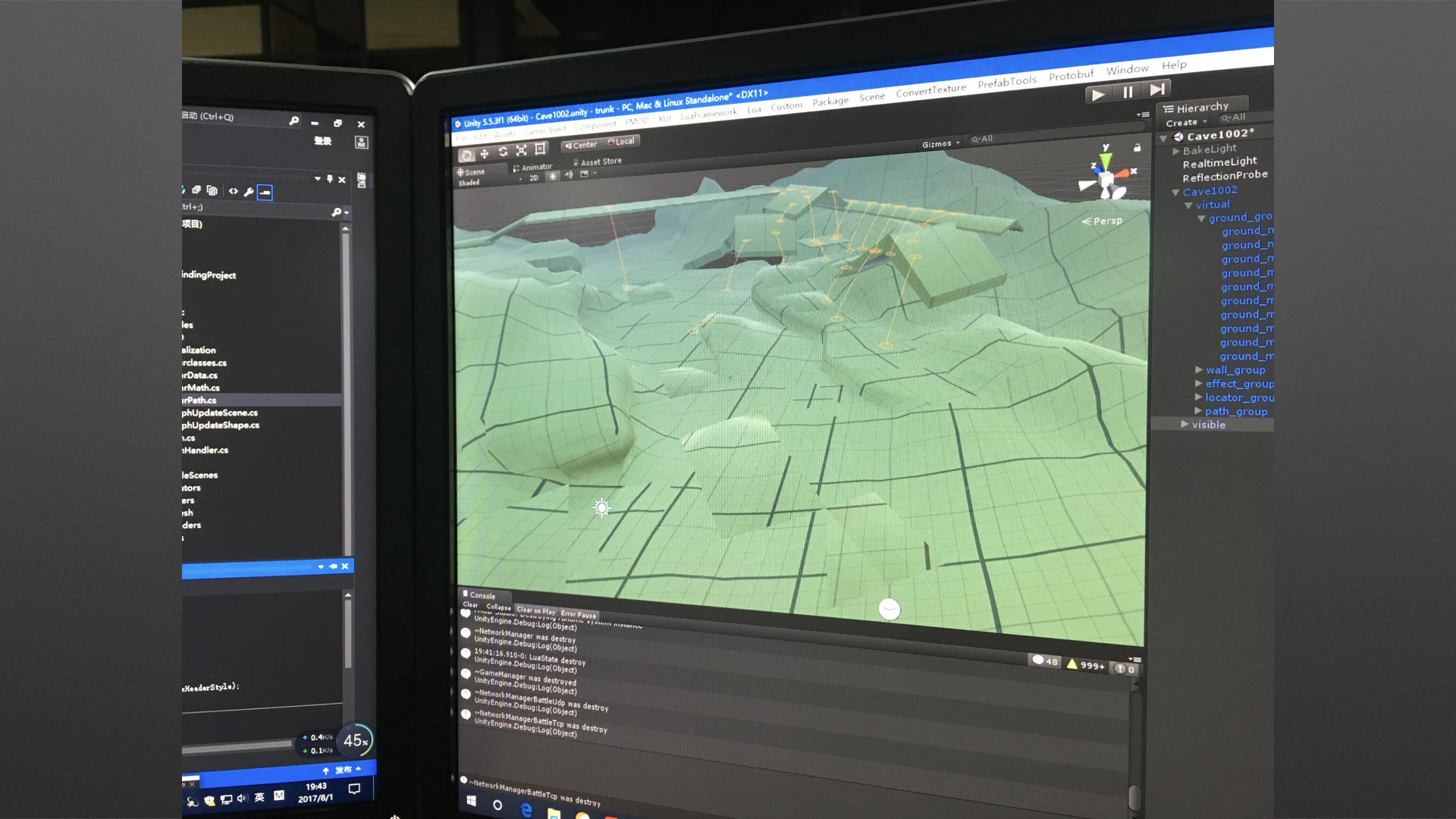The width and height of the screenshot is (1456, 819).
Task: Open the Window menu
Action: point(1127,70)
